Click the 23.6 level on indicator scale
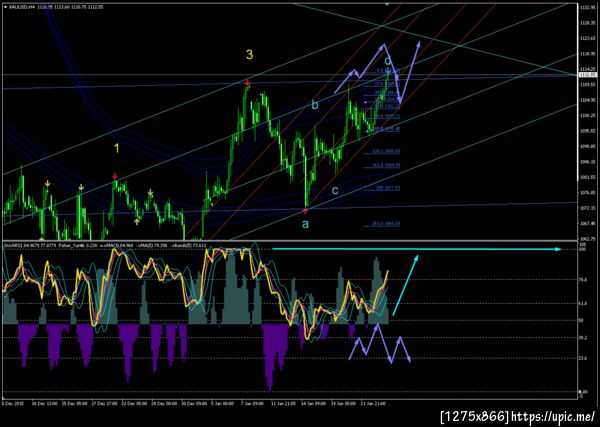 click(583, 358)
